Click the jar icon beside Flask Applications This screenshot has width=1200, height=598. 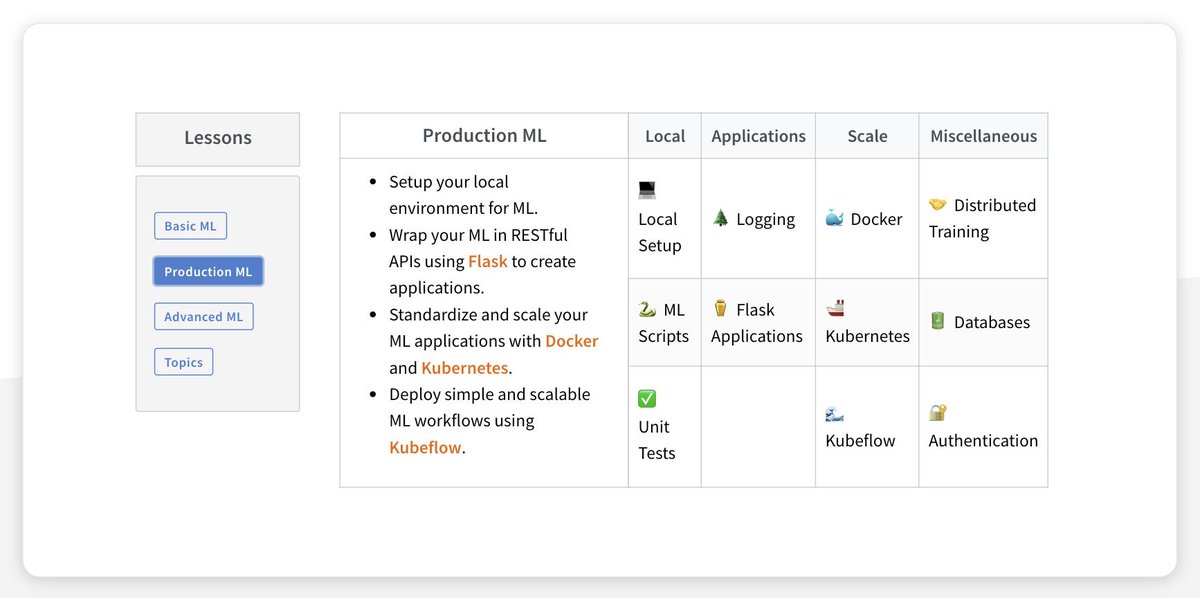[720, 309]
